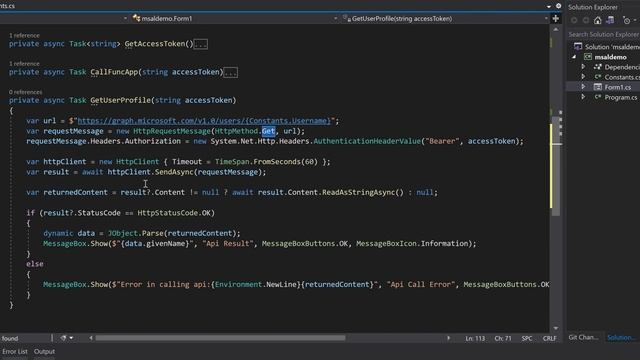Click the HttpStatusCode.OK text in if statement
The width and height of the screenshot is (640, 360).
click(175, 213)
